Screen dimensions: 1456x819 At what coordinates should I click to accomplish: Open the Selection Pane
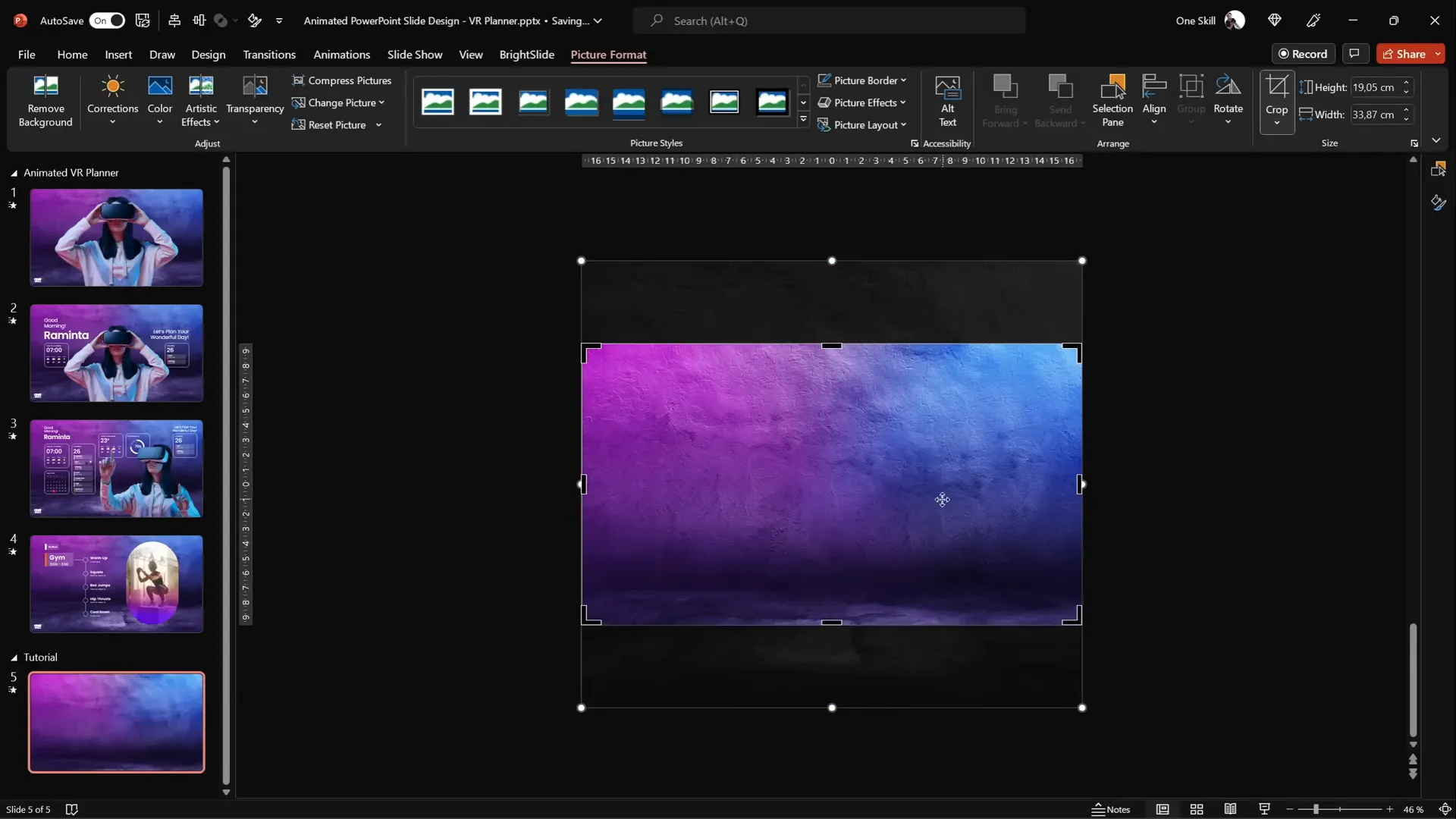click(x=1112, y=100)
